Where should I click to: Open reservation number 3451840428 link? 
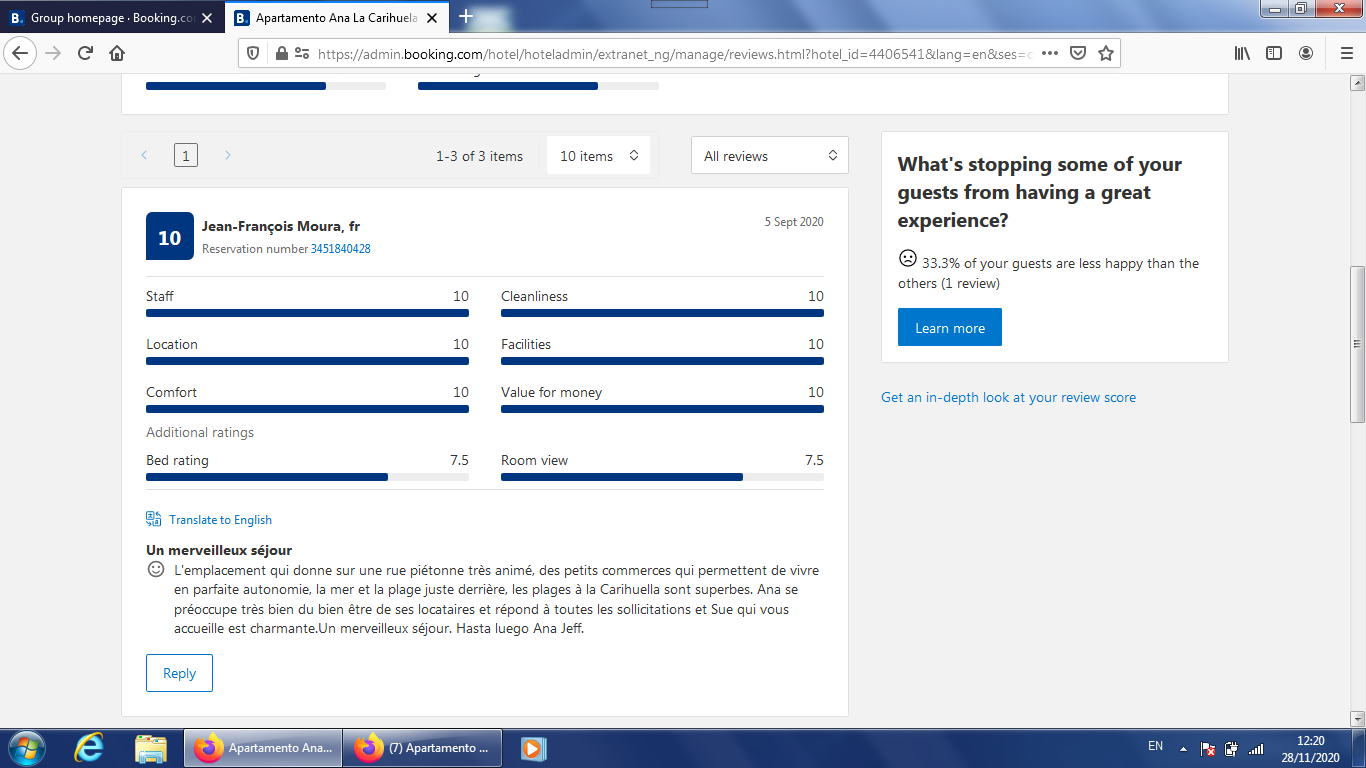pos(340,249)
